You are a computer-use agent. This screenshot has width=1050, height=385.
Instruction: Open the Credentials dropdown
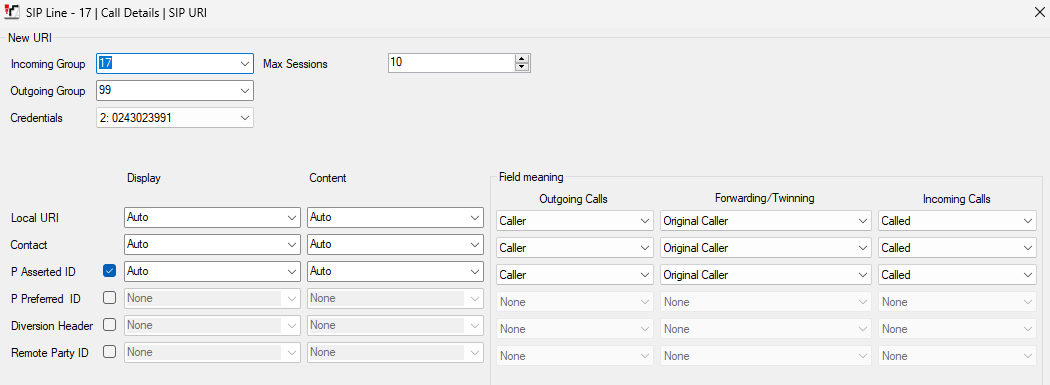coord(244,118)
